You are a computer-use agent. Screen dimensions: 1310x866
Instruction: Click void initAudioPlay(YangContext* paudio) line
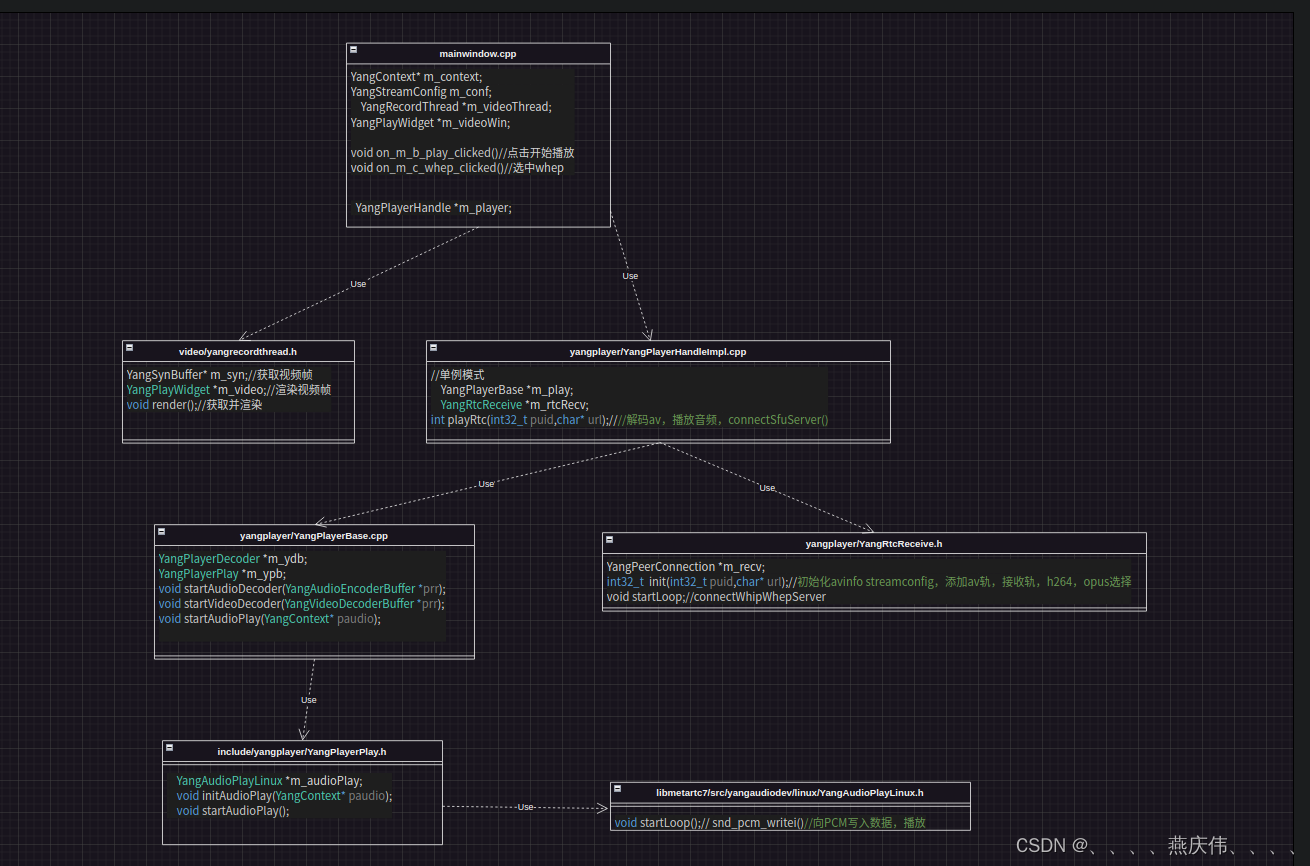284,796
